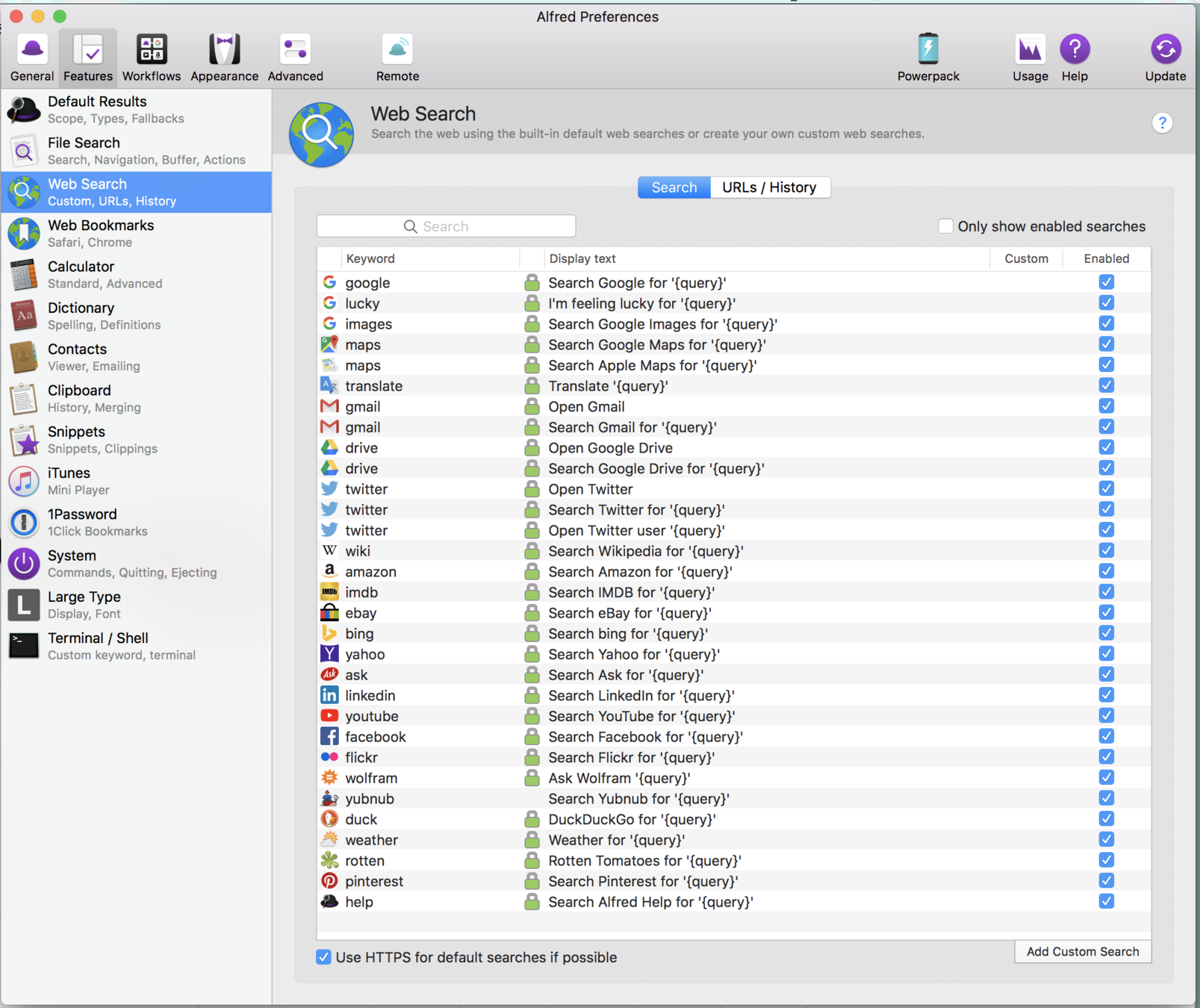Click the Facebook icon in the facebook row

(329, 736)
